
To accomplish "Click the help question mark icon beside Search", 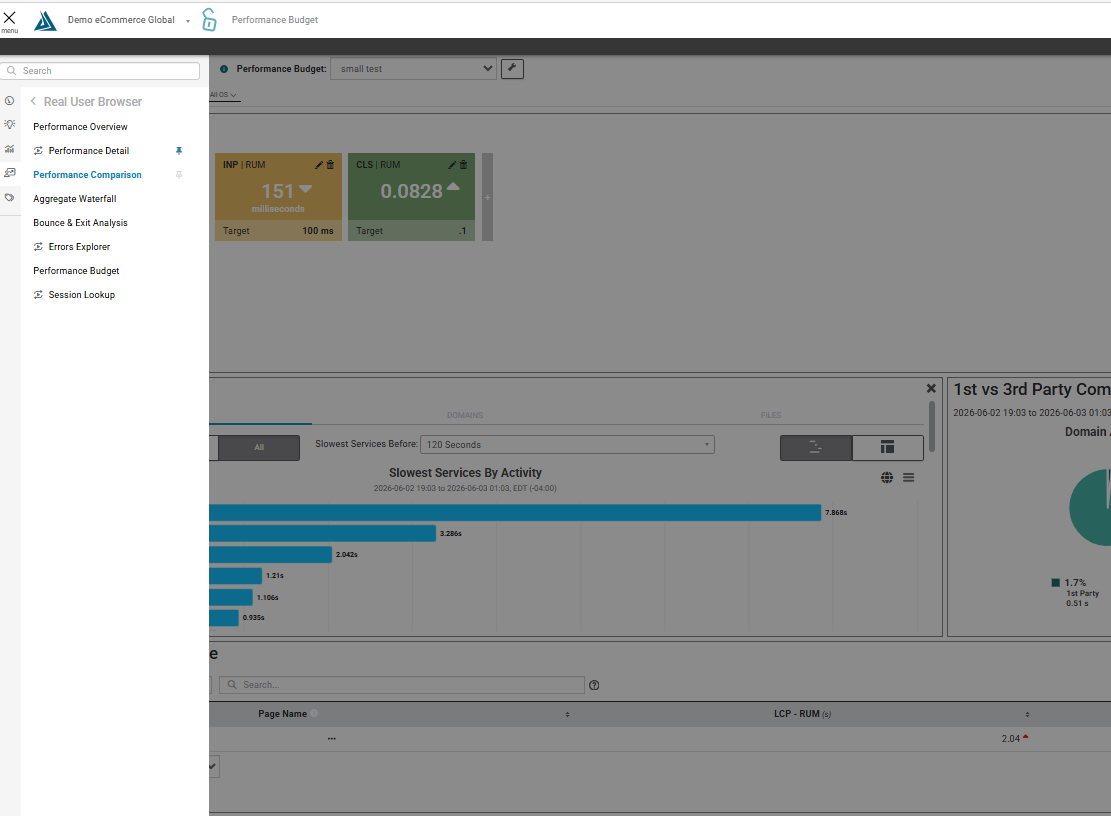I will 594,686.
